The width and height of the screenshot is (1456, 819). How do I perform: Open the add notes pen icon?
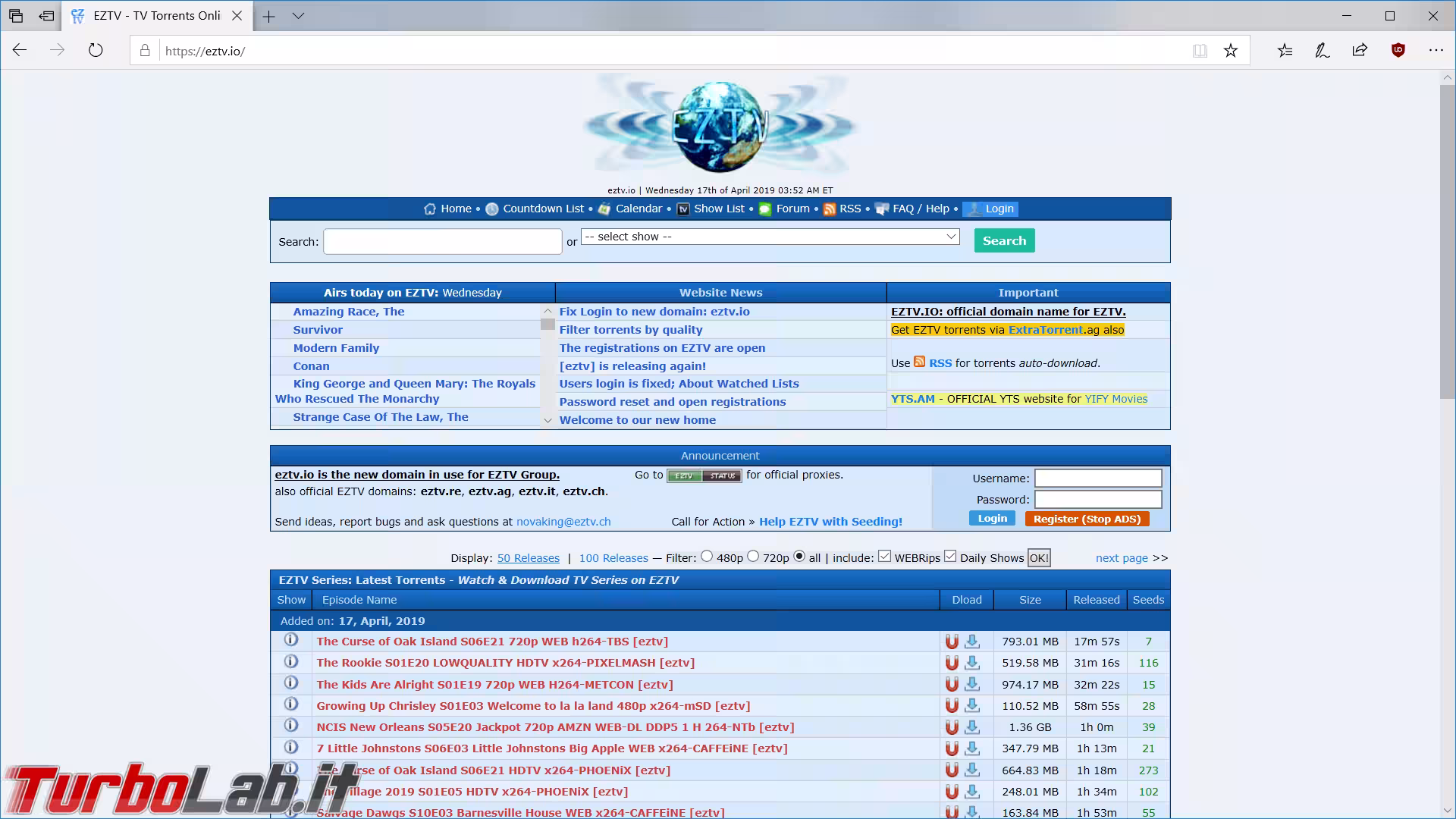(1323, 51)
